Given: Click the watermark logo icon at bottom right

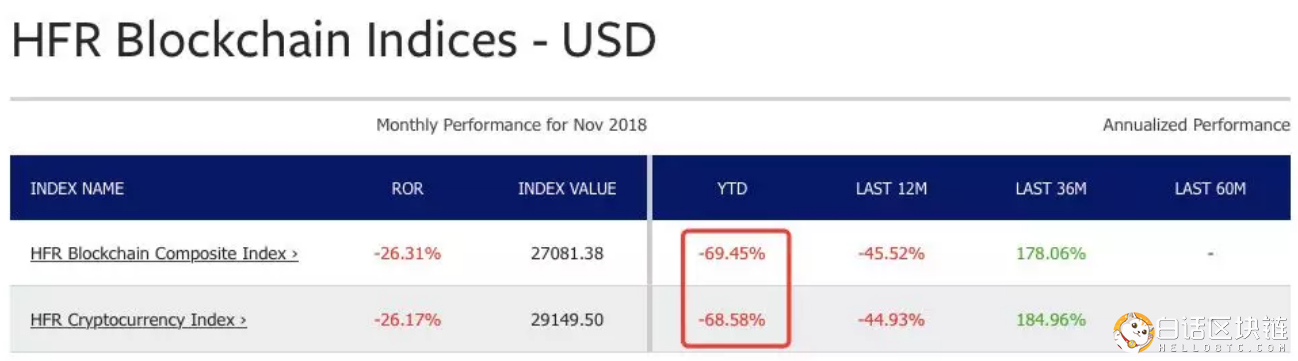Looking at the screenshot, I should pos(1133,332).
